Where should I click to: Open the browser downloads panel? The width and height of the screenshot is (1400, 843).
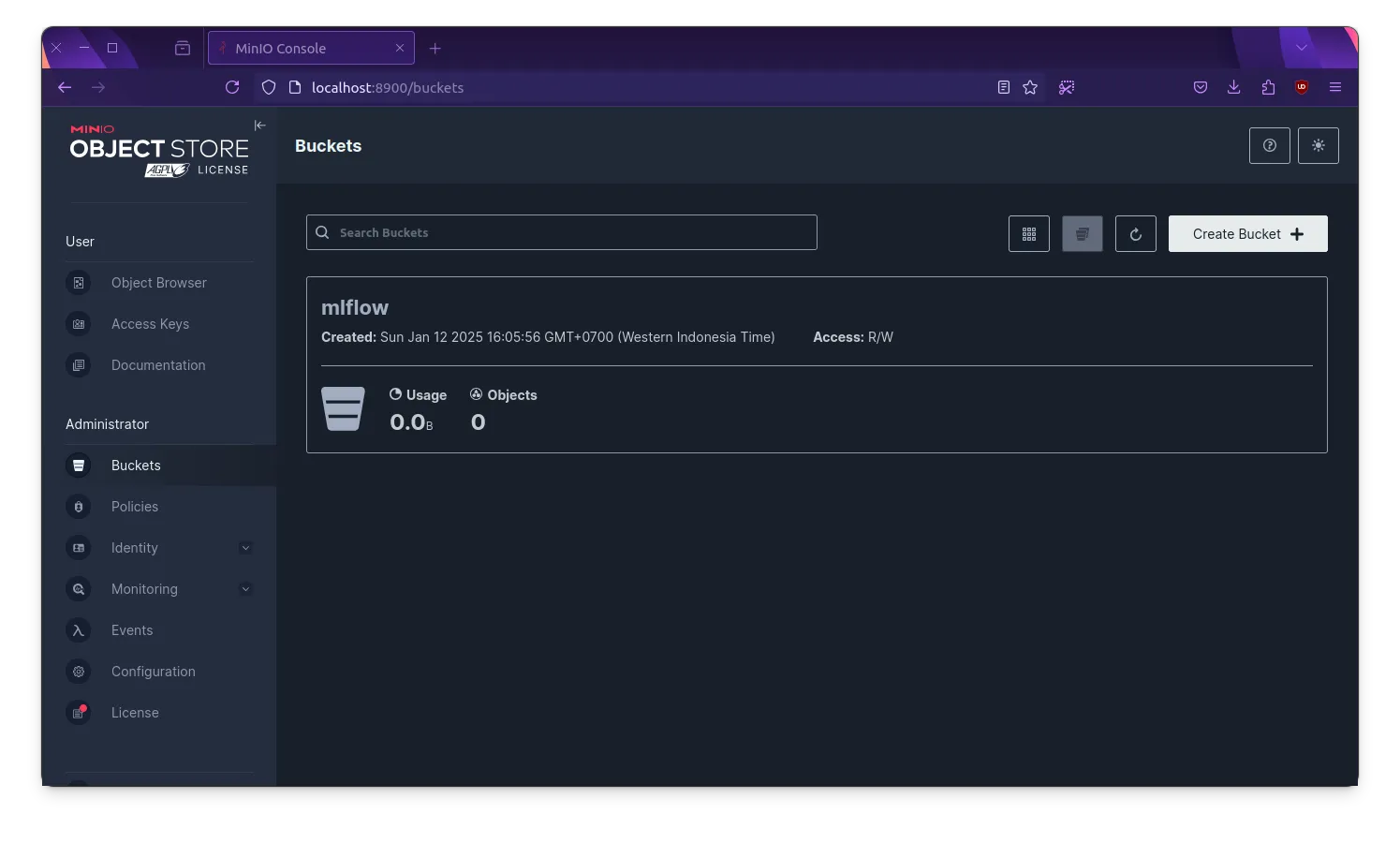[1234, 87]
